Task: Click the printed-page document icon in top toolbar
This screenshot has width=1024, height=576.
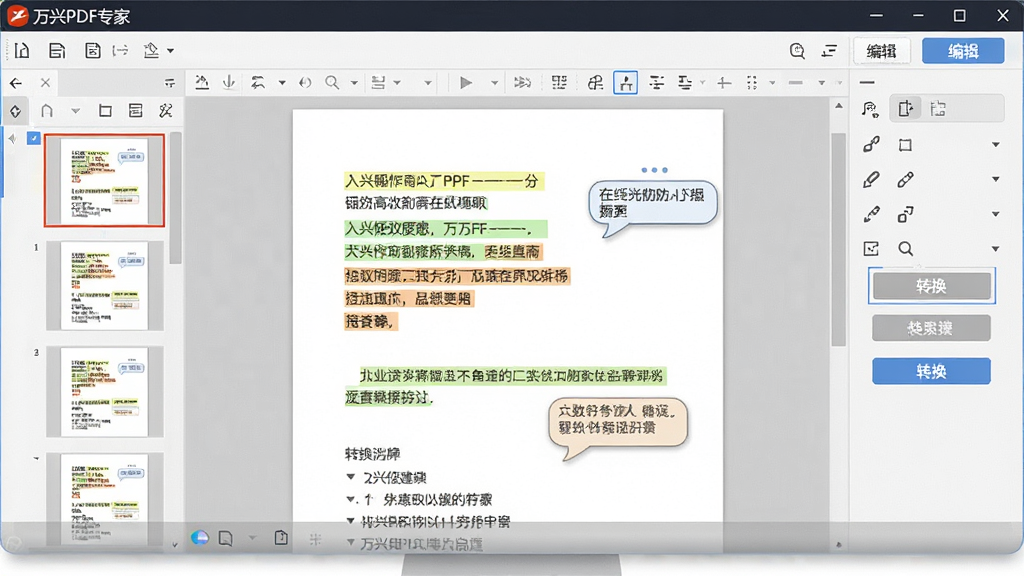Action: pyautogui.click(x=57, y=50)
